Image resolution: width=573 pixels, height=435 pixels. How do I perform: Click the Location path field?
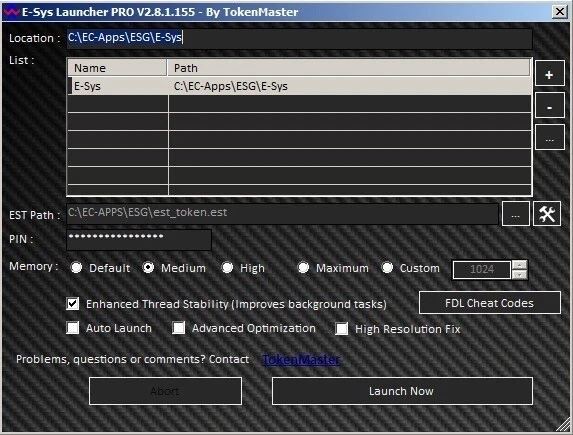coord(299,38)
